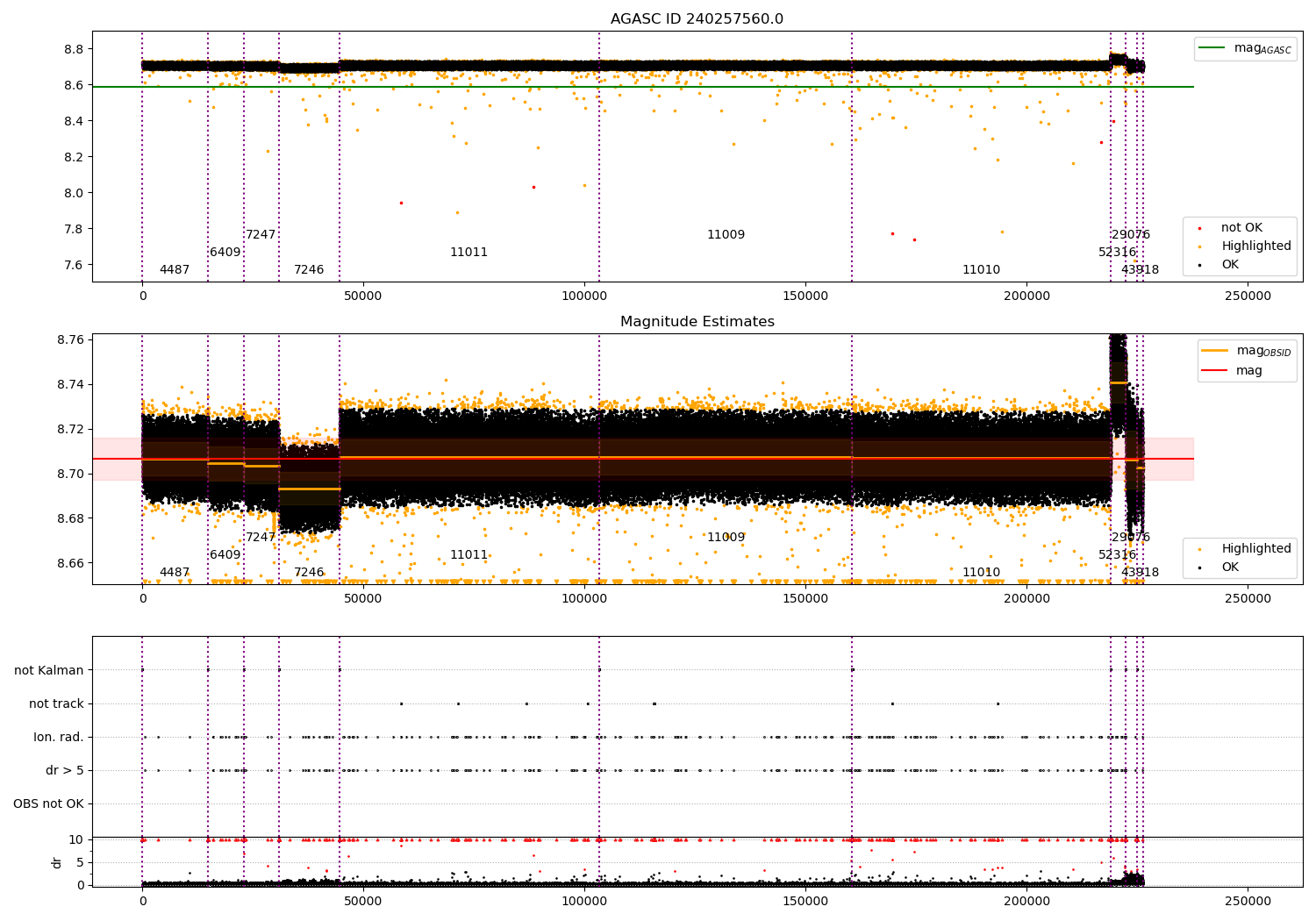Viewport: 1316px width, 921px height.
Task: Click the 8.66 y-axis tick in middle plot
Action: (70, 563)
